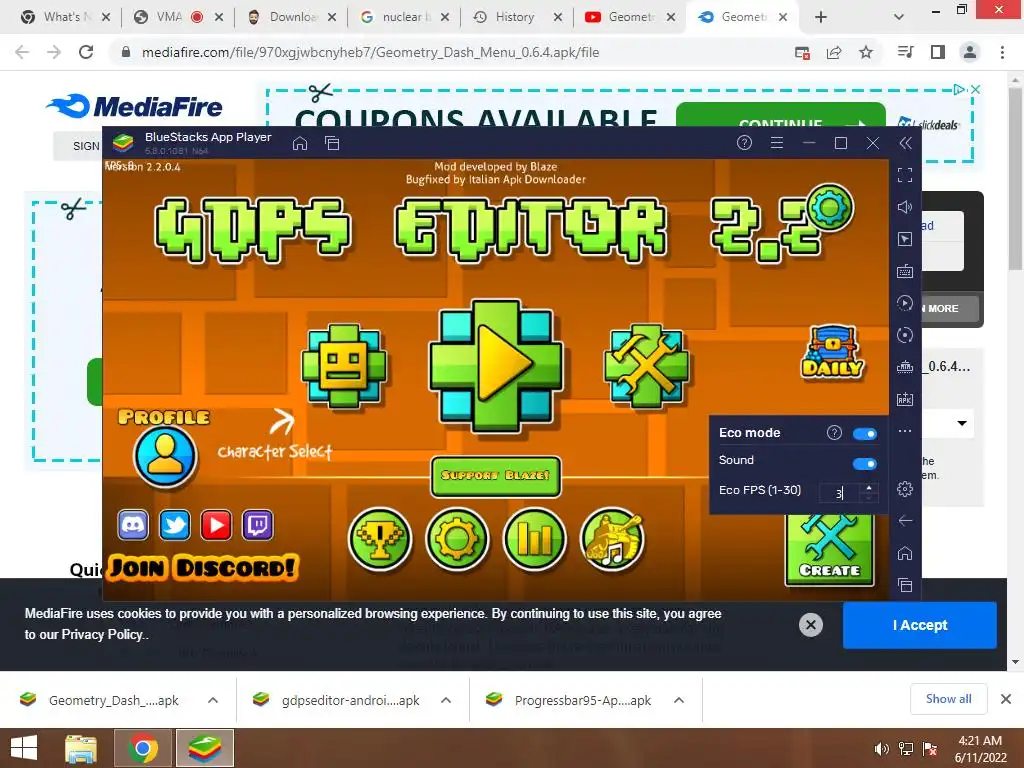
Task: Click the BlueStacks title bar home icon
Action: click(300, 143)
